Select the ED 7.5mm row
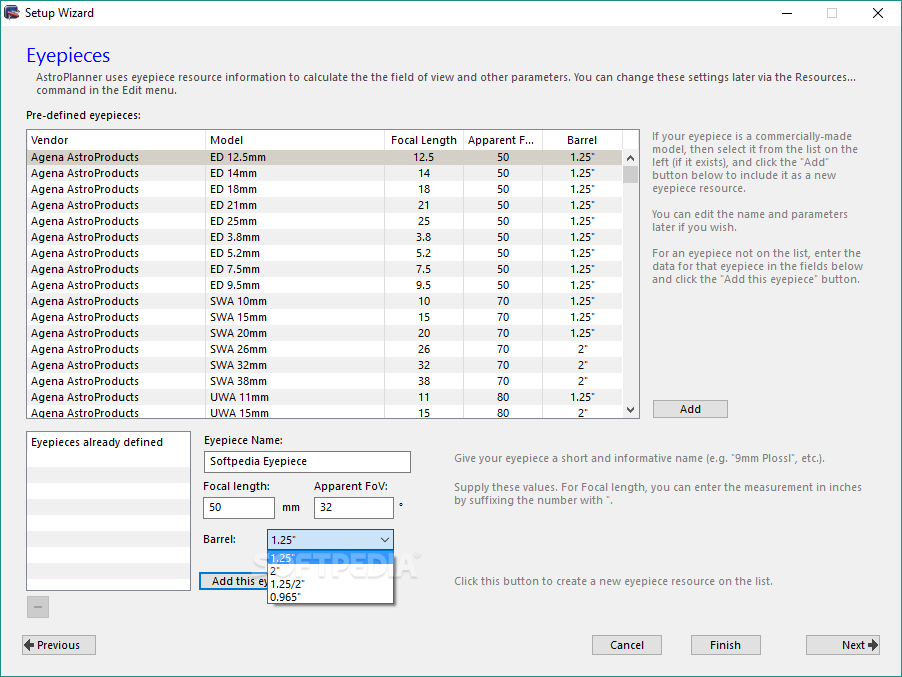902x677 pixels. point(324,269)
